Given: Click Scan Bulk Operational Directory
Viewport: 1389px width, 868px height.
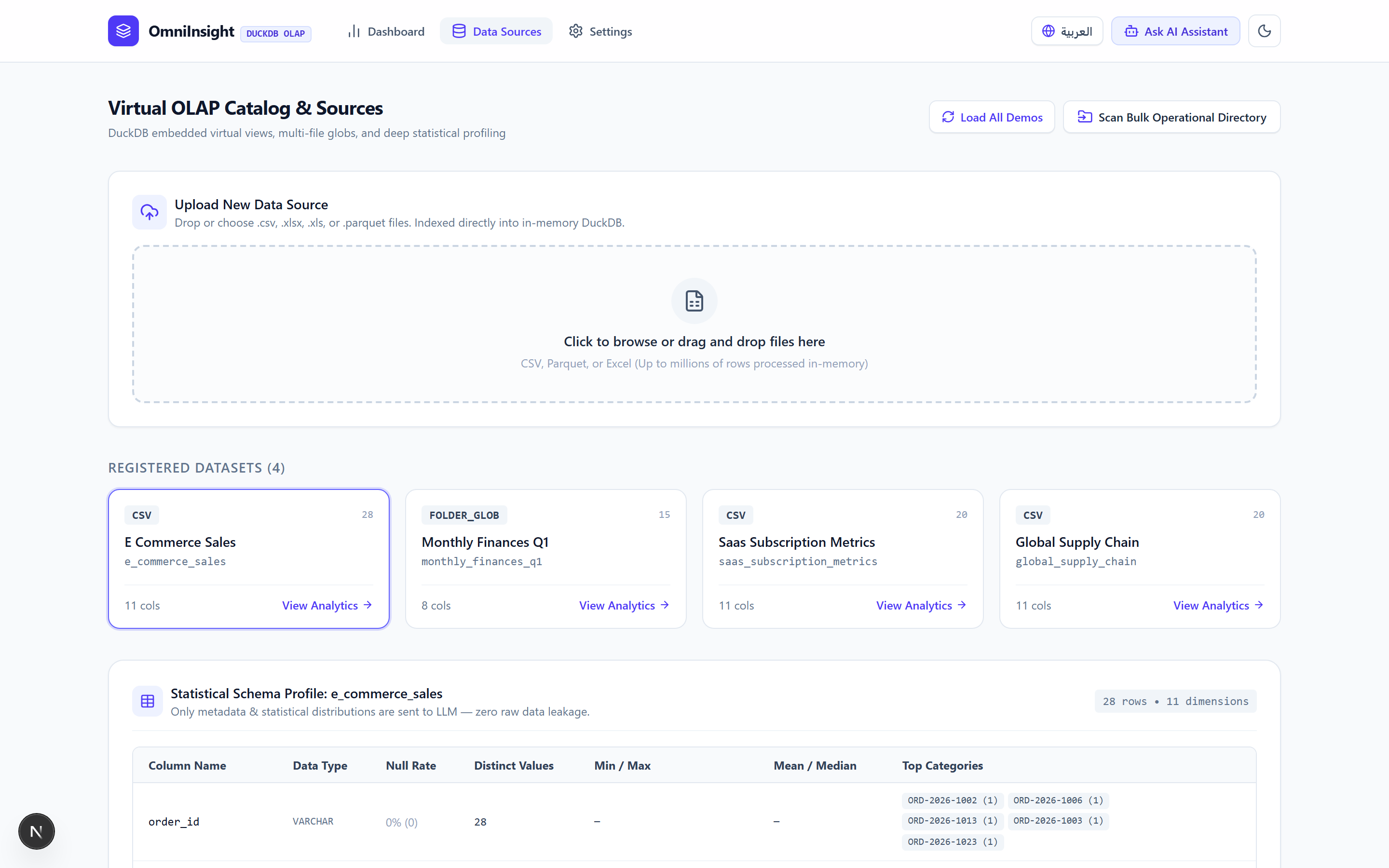Looking at the screenshot, I should (1171, 117).
